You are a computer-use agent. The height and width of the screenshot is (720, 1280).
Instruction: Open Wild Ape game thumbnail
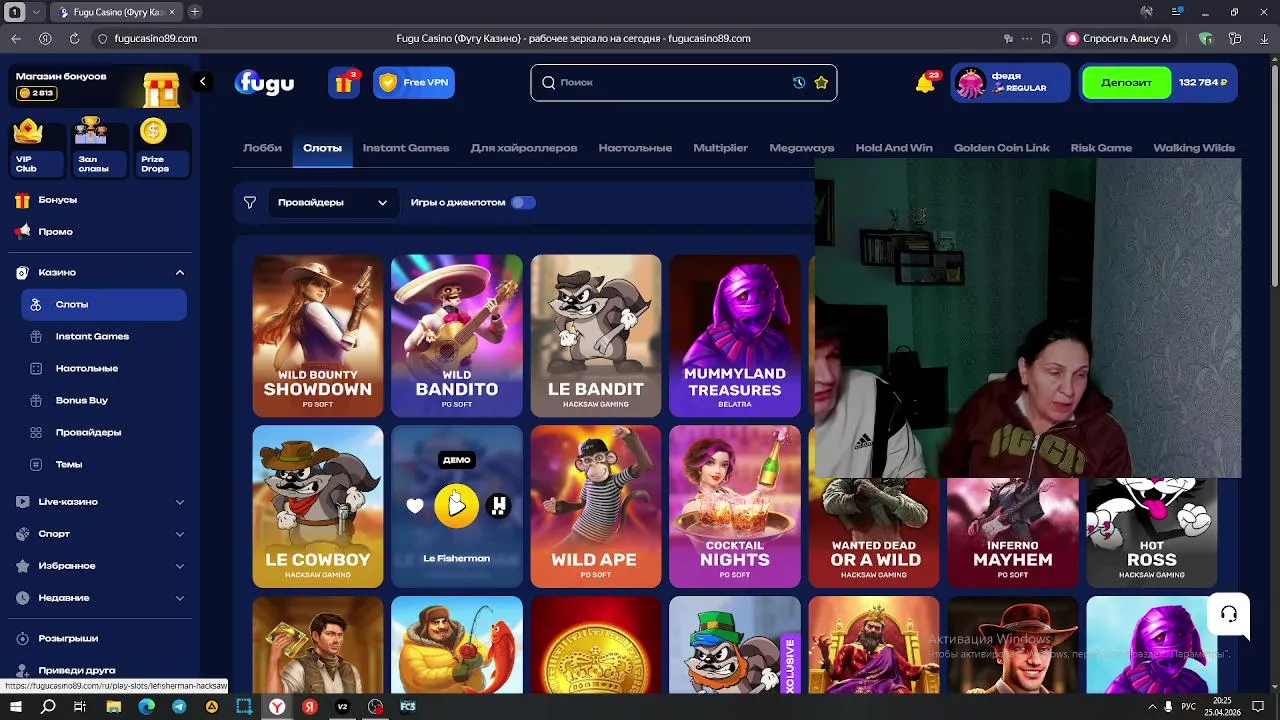click(x=596, y=507)
